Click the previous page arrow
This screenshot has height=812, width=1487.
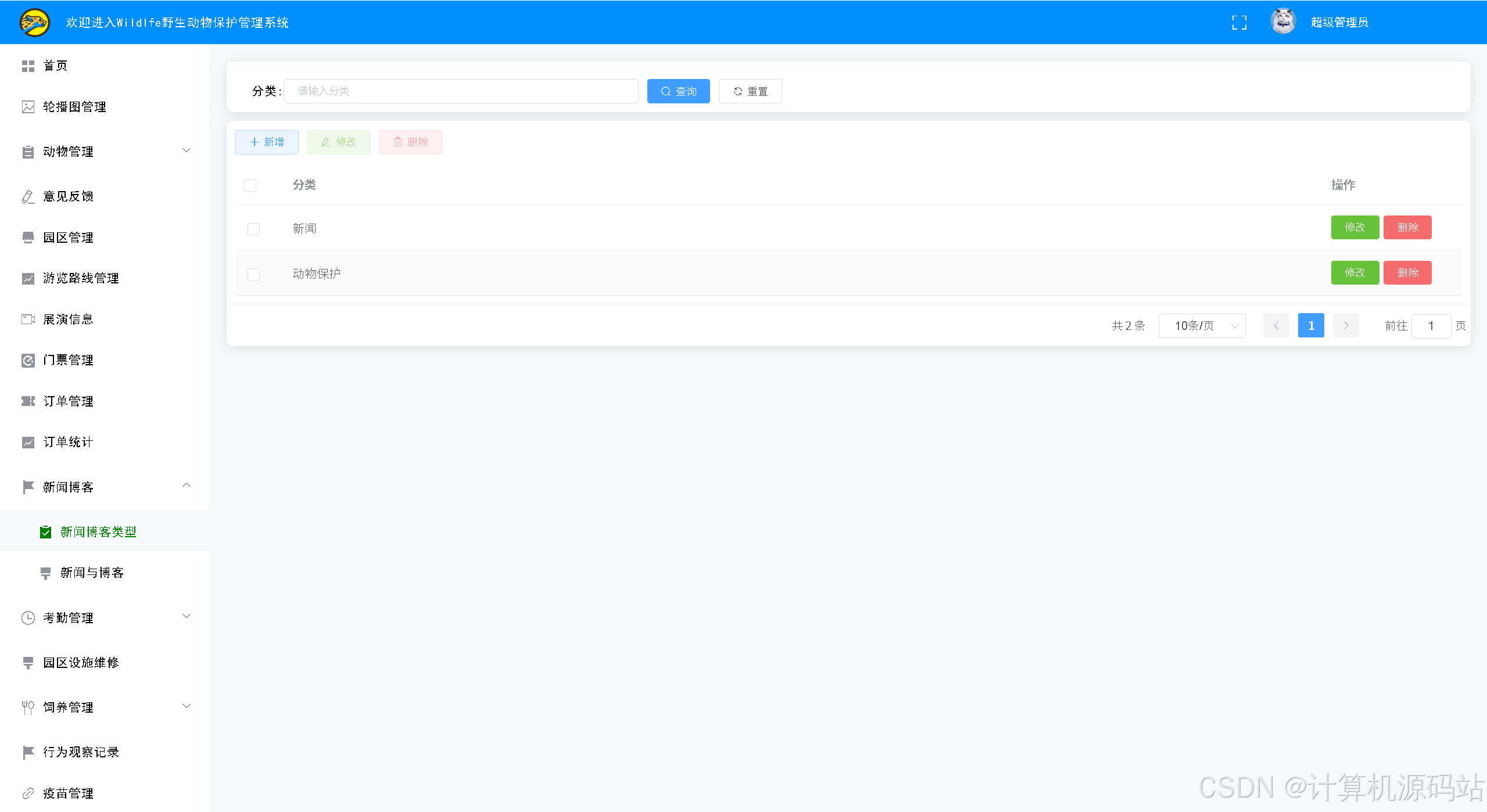1276,326
